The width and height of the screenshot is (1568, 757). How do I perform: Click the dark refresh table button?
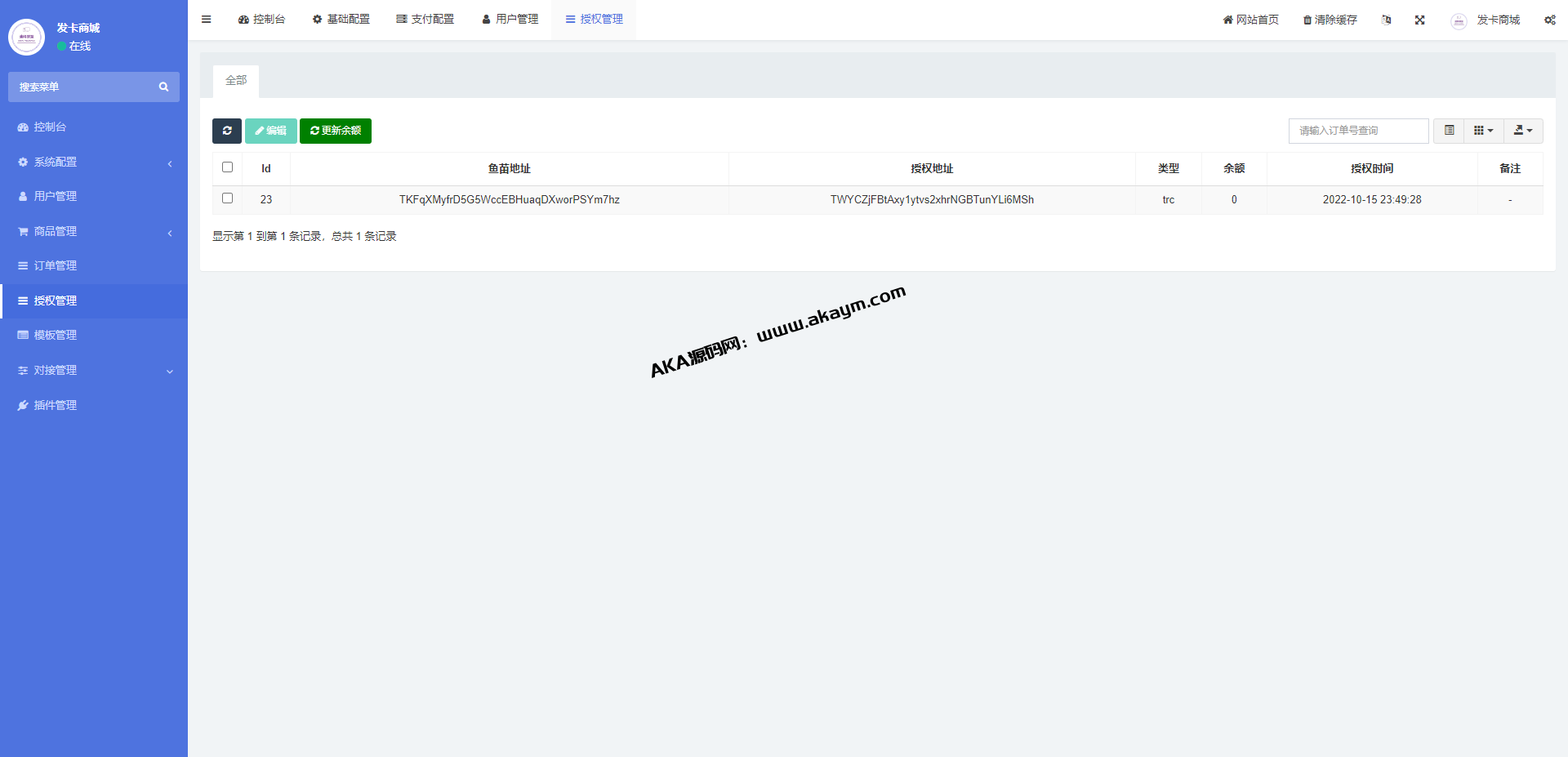click(227, 131)
